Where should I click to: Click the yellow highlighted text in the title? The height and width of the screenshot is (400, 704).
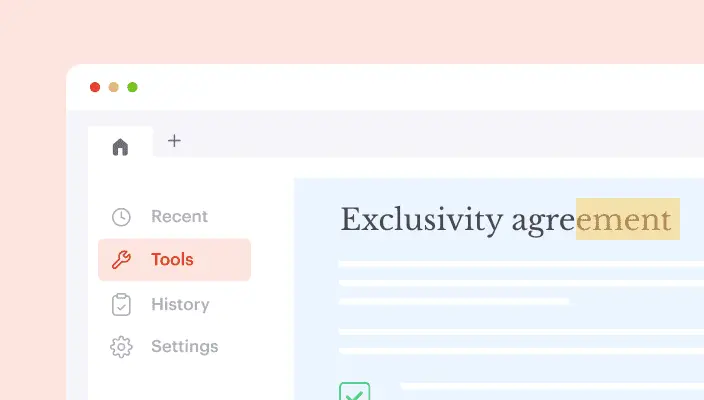click(x=627, y=219)
